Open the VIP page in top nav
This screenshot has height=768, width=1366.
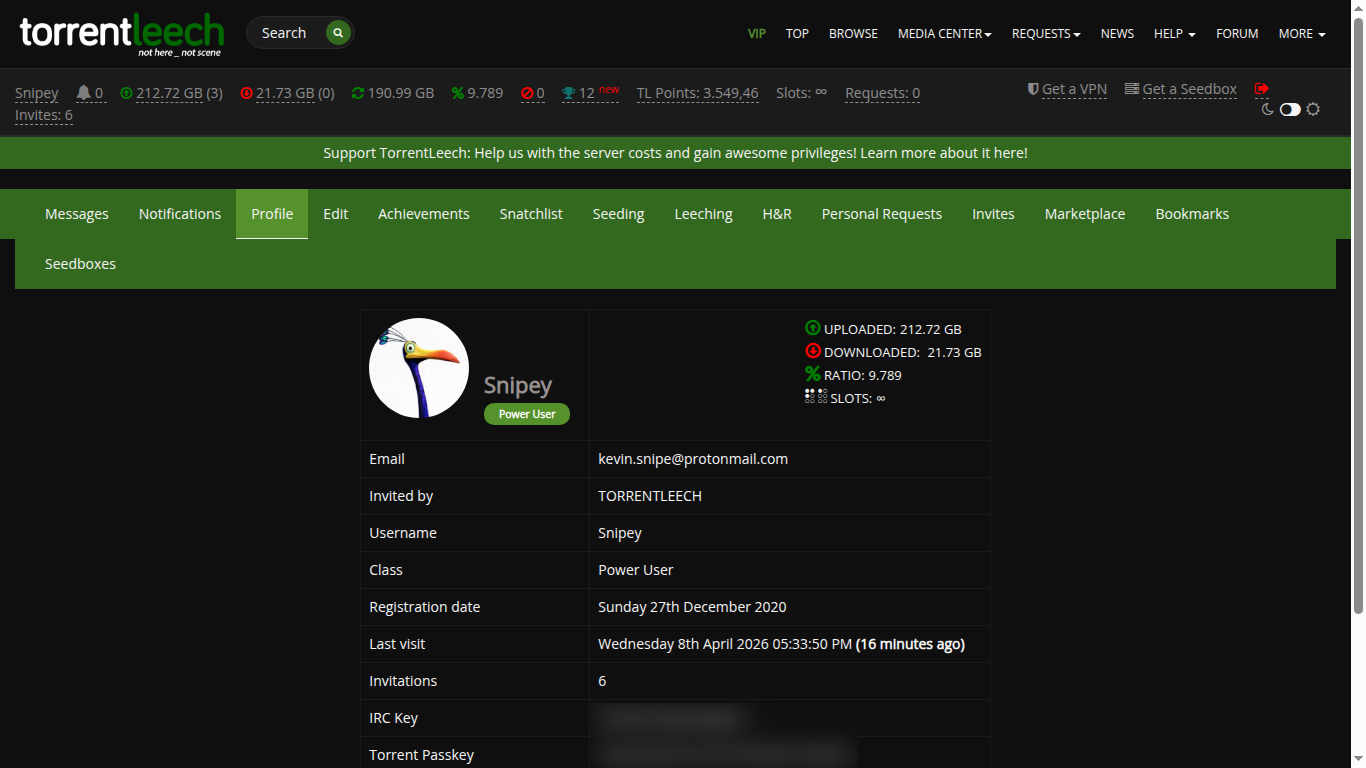pyautogui.click(x=757, y=34)
